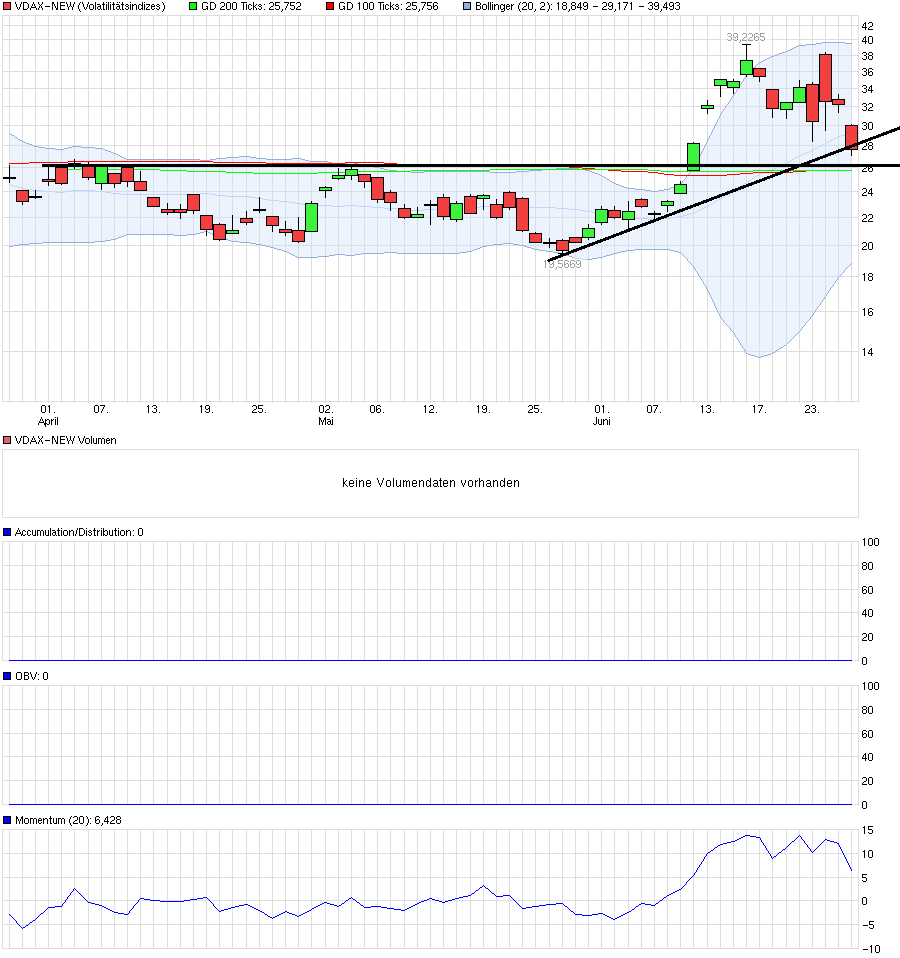Click the '23.' date axis label
This screenshot has height=958, width=900.
tap(812, 409)
